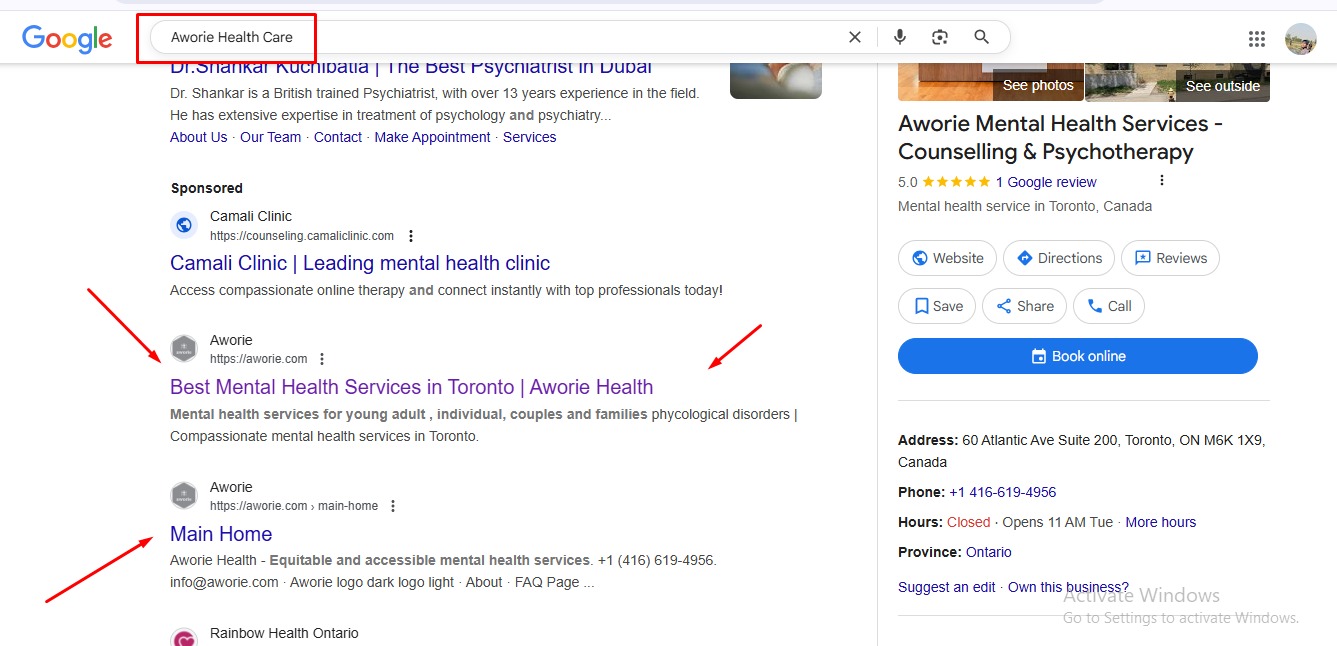Open three-dot menu beside aworie.com URL
This screenshot has width=1337, height=646.
point(322,359)
